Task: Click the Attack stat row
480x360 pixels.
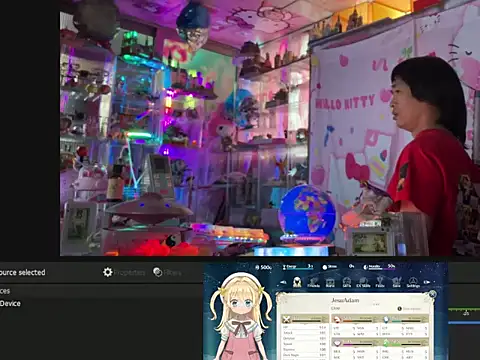Action: [304, 333]
